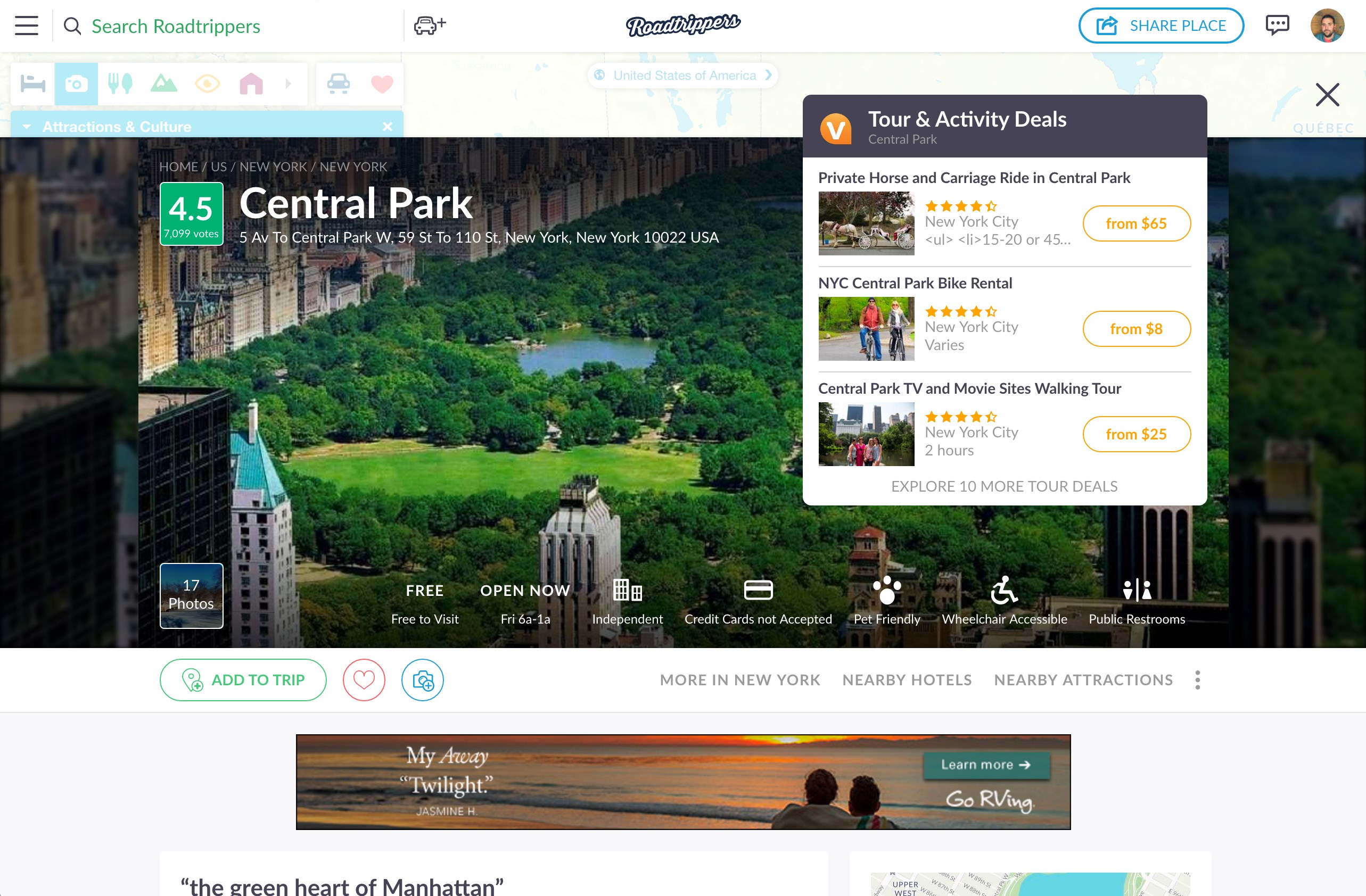Click the HOME breadcrumb link

tap(178, 167)
